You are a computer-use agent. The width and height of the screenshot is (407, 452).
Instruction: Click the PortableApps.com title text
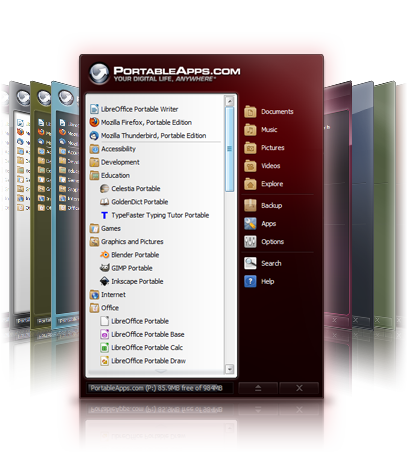[x=177, y=71]
